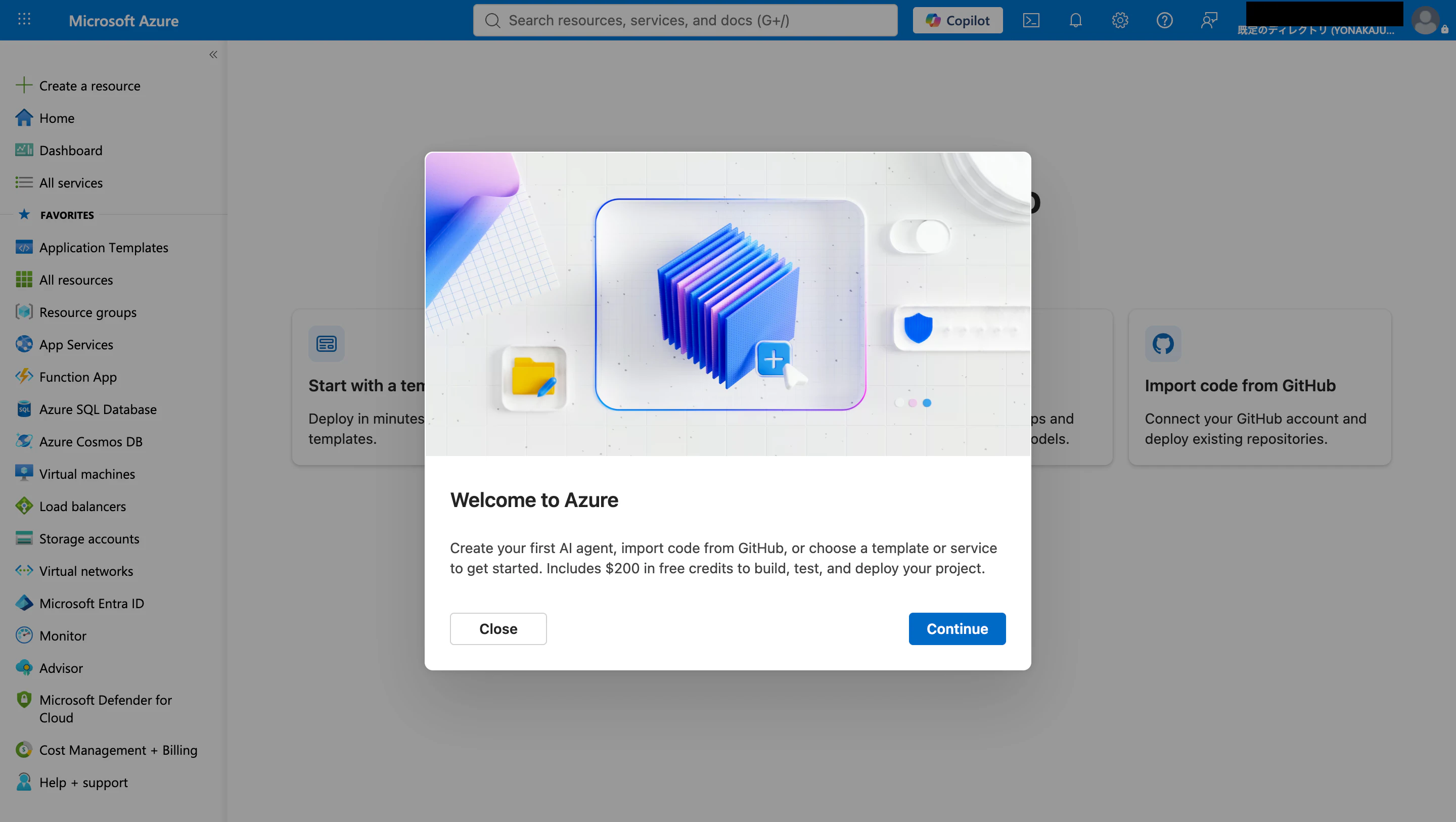The width and height of the screenshot is (1456, 822).
Task: Open the Help question mark icon
Action: point(1164,20)
